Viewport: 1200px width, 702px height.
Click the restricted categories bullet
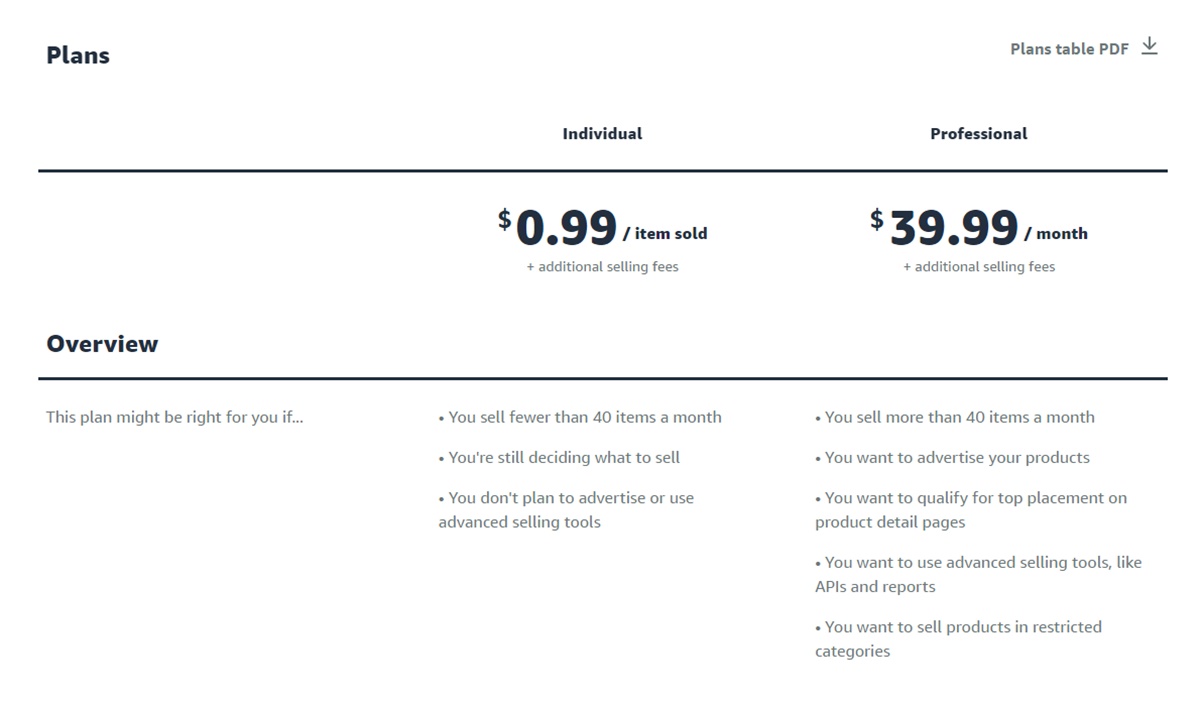(958, 638)
